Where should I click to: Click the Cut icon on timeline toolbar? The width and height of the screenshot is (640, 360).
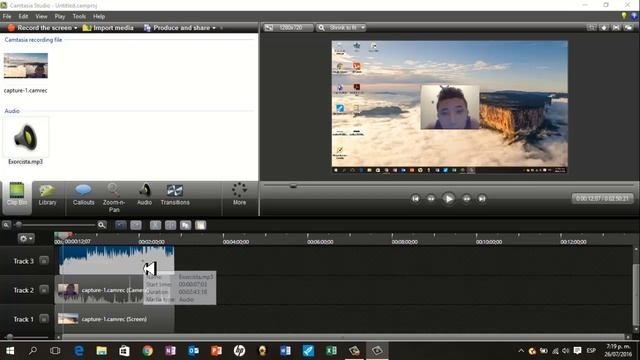tap(155, 225)
